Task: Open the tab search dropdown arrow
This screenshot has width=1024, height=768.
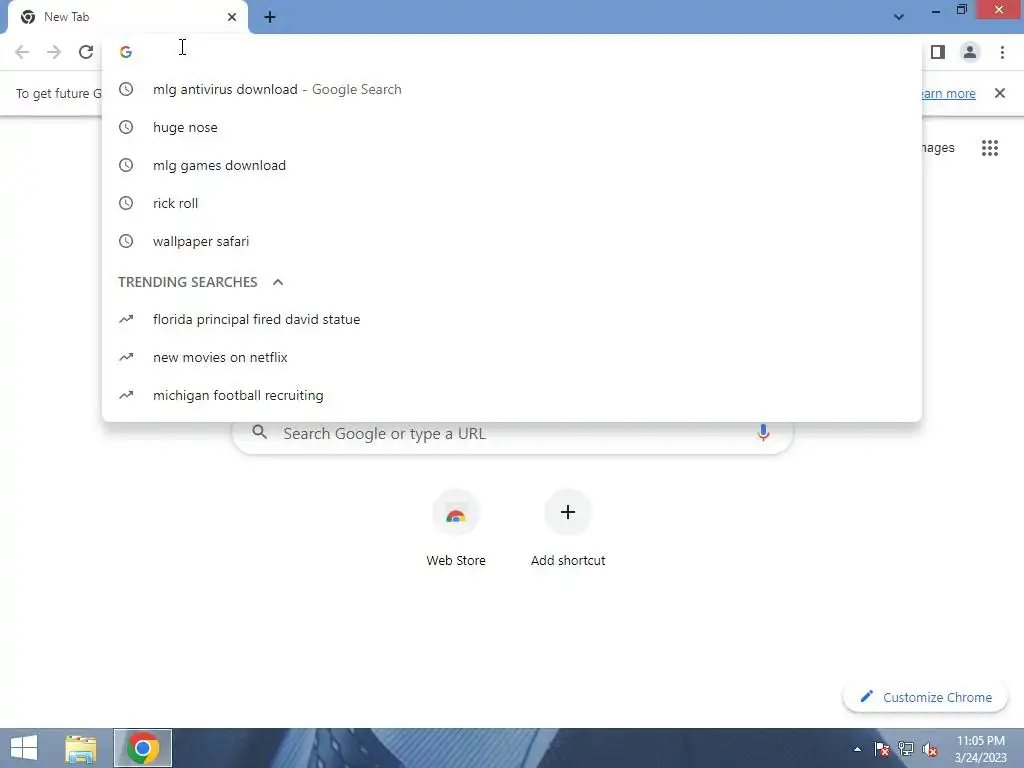Action: coord(899,17)
